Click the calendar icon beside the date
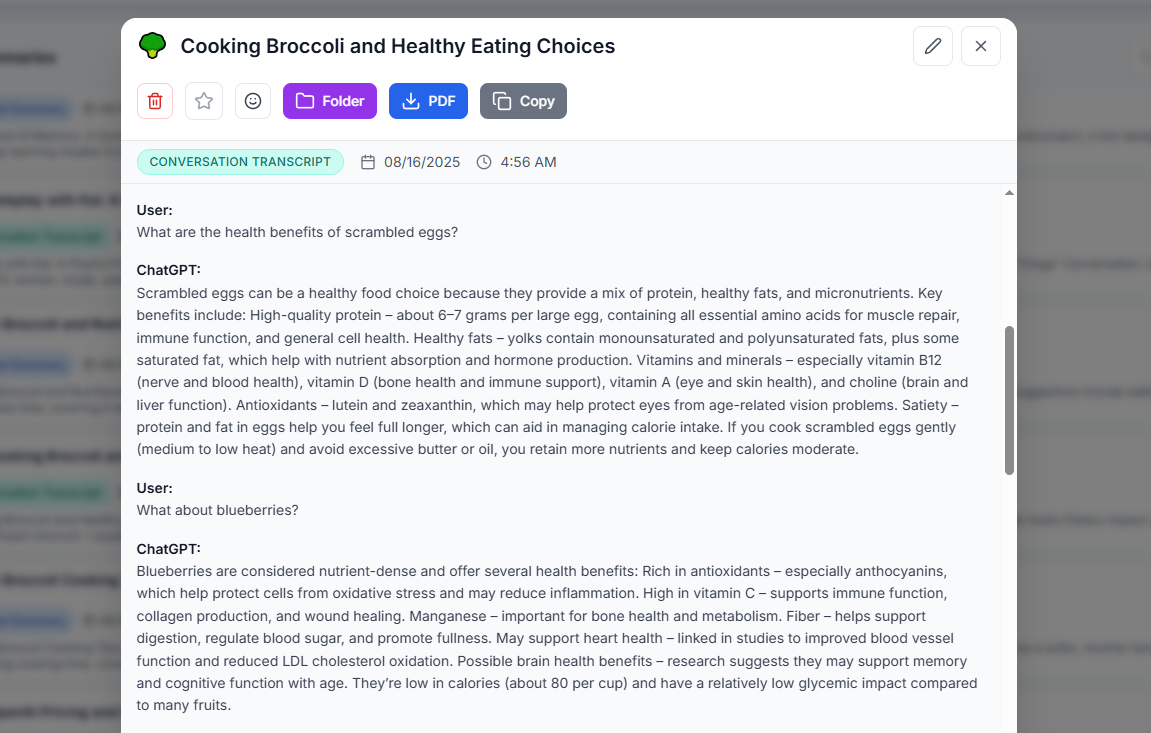The height and width of the screenshot is (733, 1151). [x=368, y=162]
